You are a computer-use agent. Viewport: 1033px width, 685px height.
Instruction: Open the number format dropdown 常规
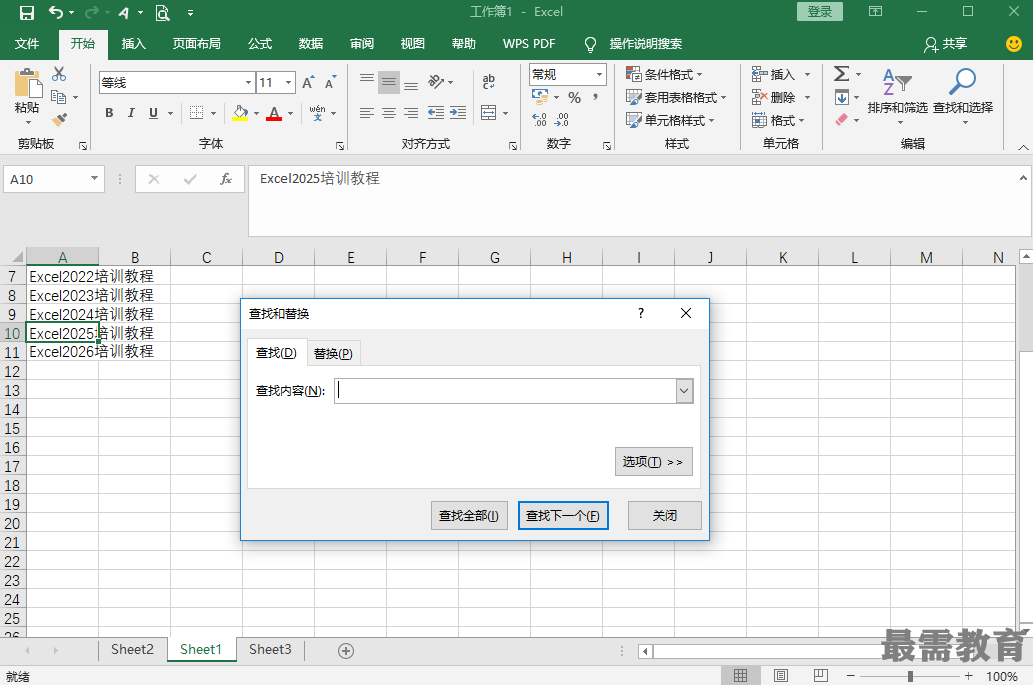point(599,74)
